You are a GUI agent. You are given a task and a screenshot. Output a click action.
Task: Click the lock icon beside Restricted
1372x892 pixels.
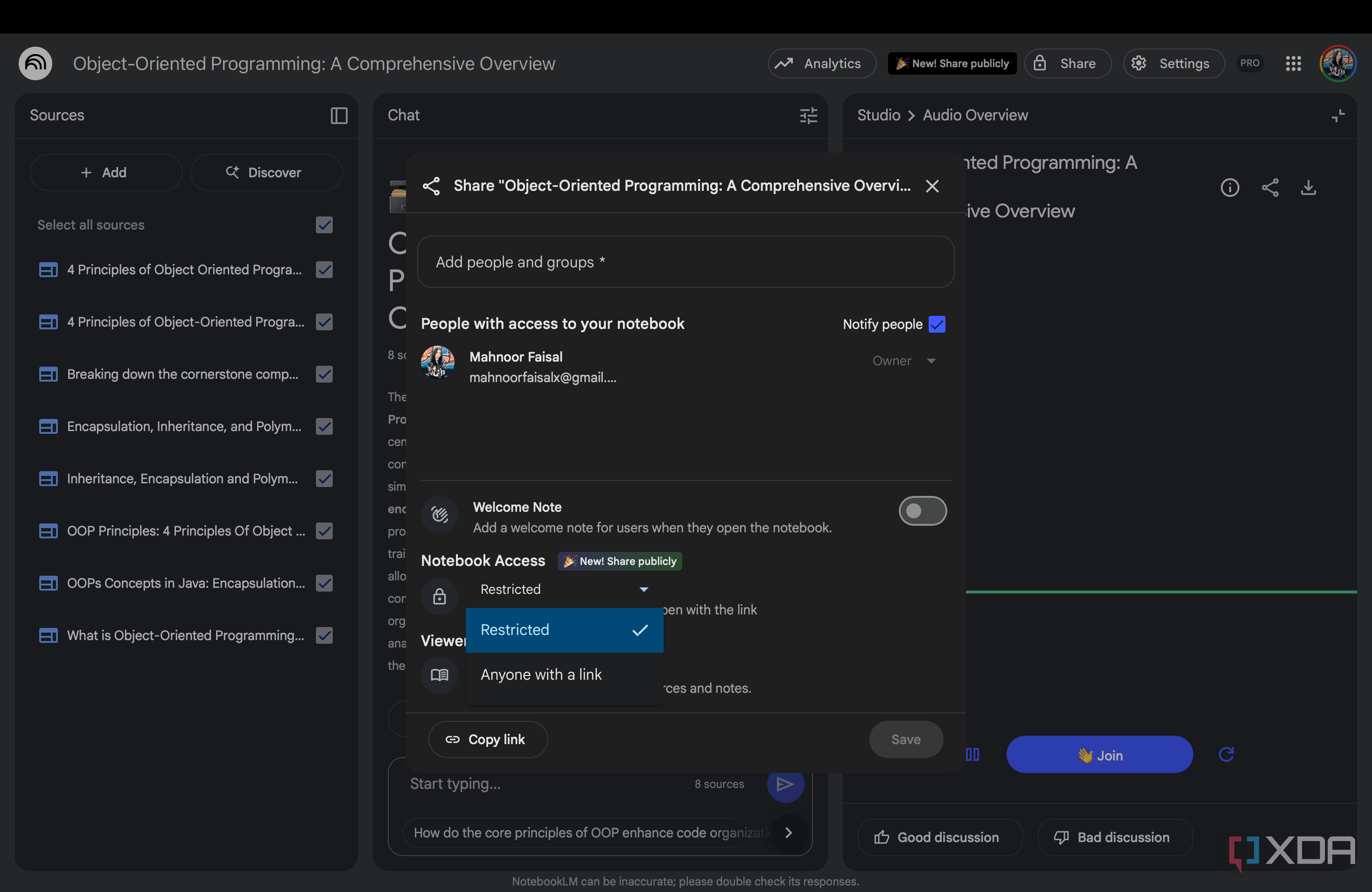pos(439,596)
